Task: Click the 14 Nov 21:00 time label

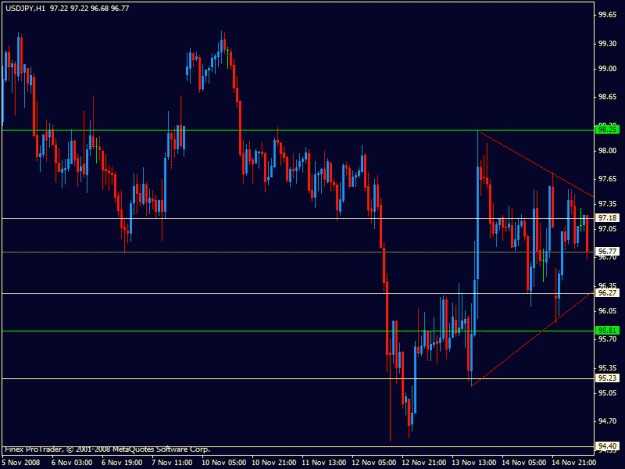Action: (x=574, y=463)
